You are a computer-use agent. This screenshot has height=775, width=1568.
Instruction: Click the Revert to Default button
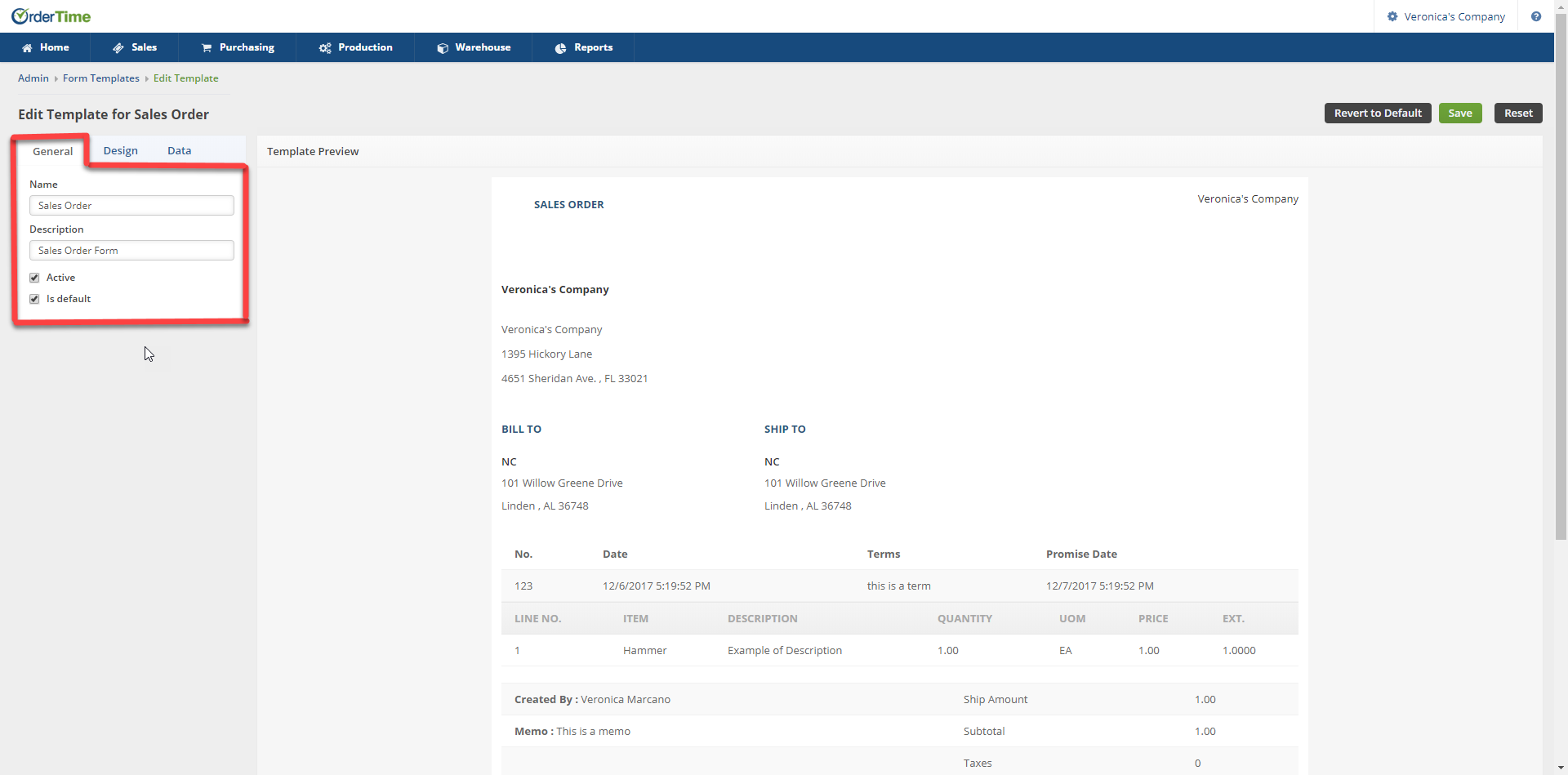point(1378,114)
